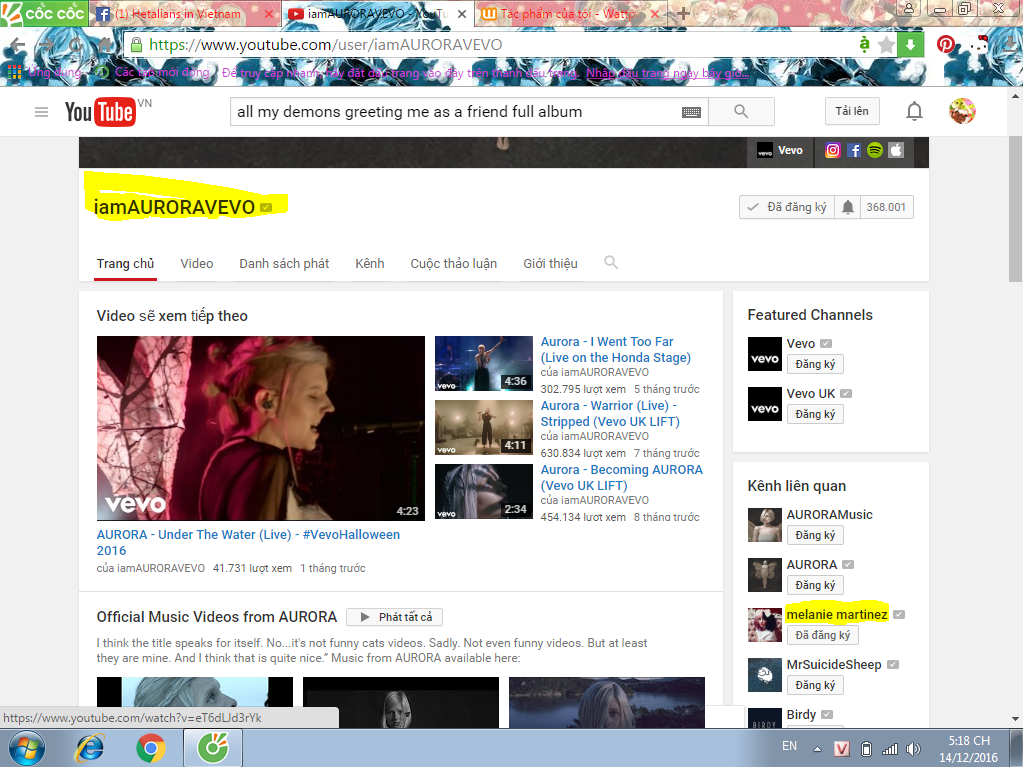The width and height of the screenshot is (1023, 767).
Task: Open the language indicator EN in system tray
Action: (789, 746)
